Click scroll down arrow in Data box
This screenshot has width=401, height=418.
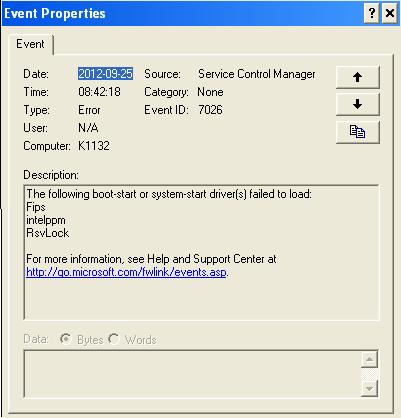click(369, 388)
